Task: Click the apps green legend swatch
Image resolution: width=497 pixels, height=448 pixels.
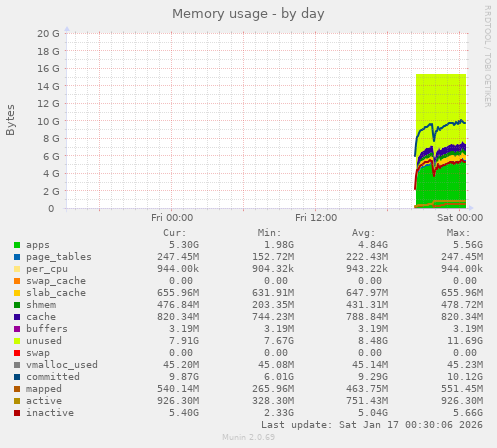Action: coord(17,245)
